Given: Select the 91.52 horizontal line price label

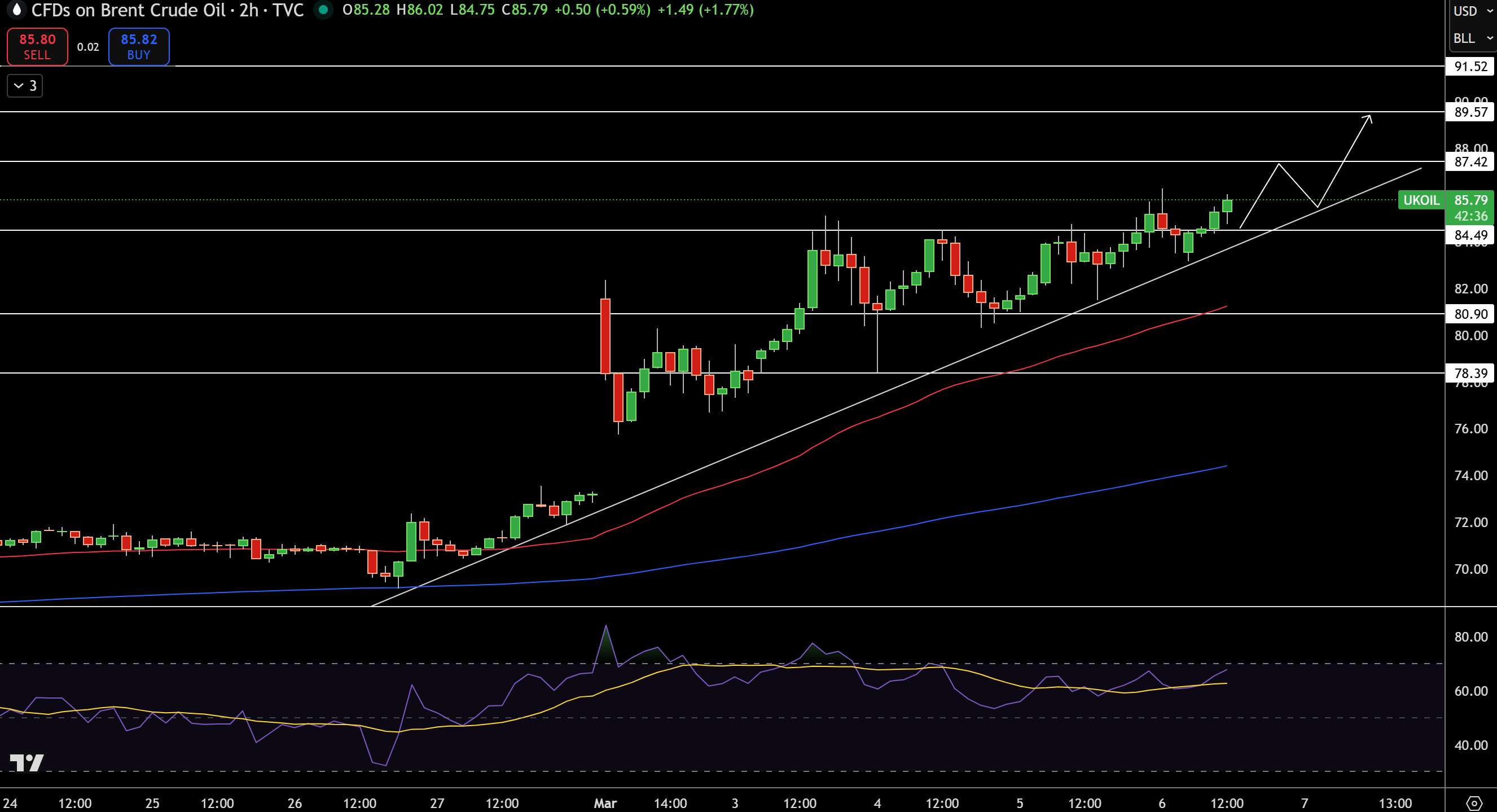Looking at the screenshot, I should click(x=1470, y=66).
